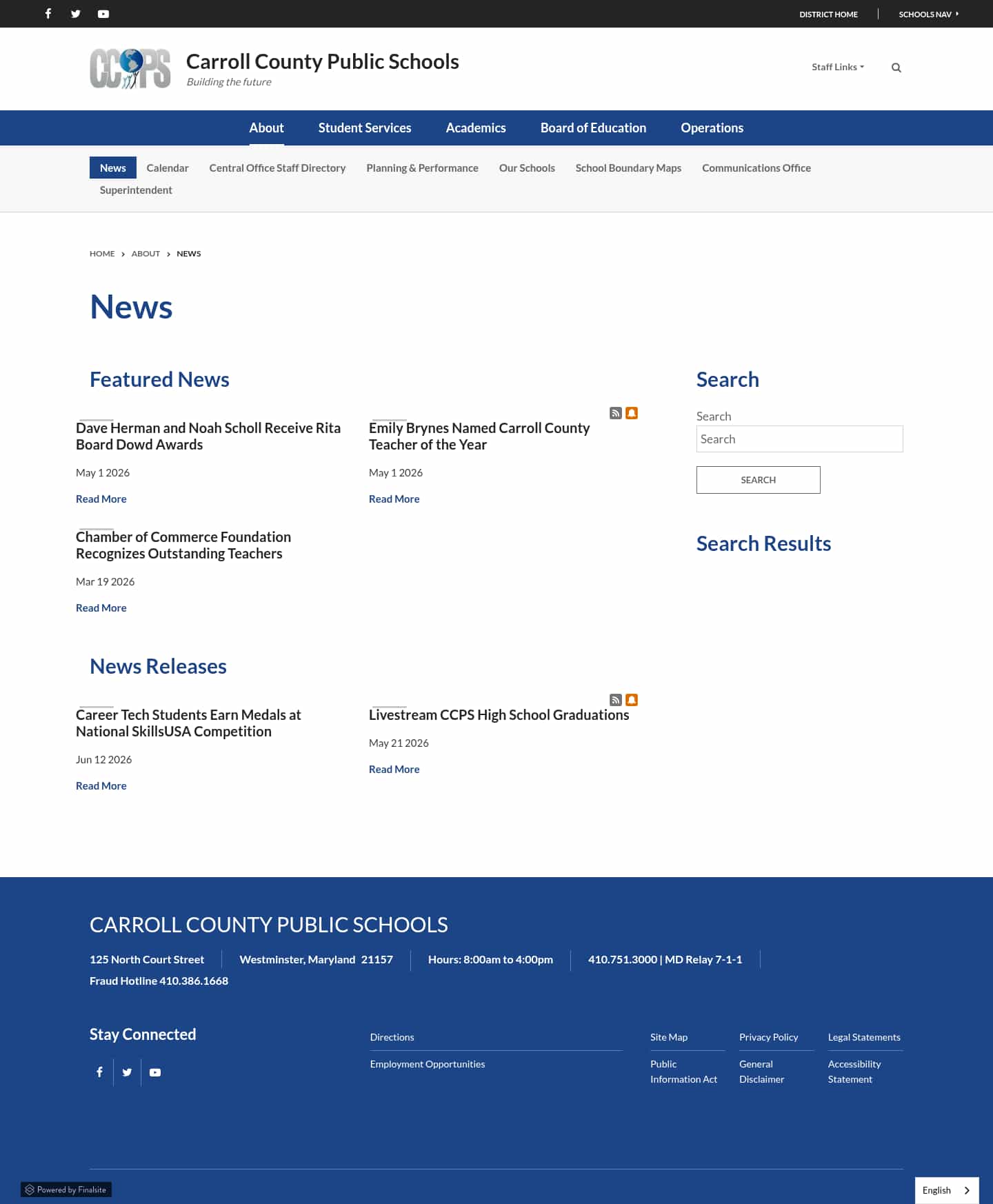Open footer YouTube icon under Stay Connected
This screenshot has width=993, height=1204.
point(155,1072)
